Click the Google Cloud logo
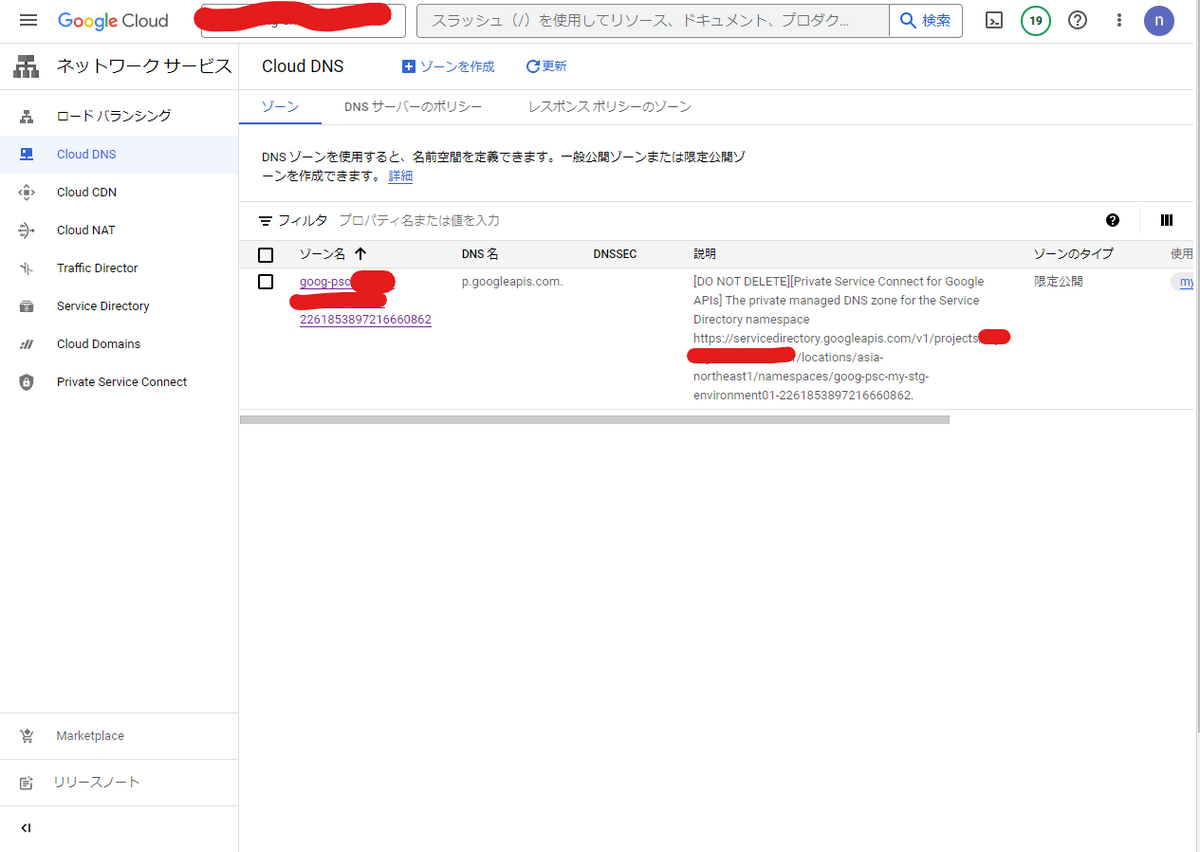 pos(113,21)
